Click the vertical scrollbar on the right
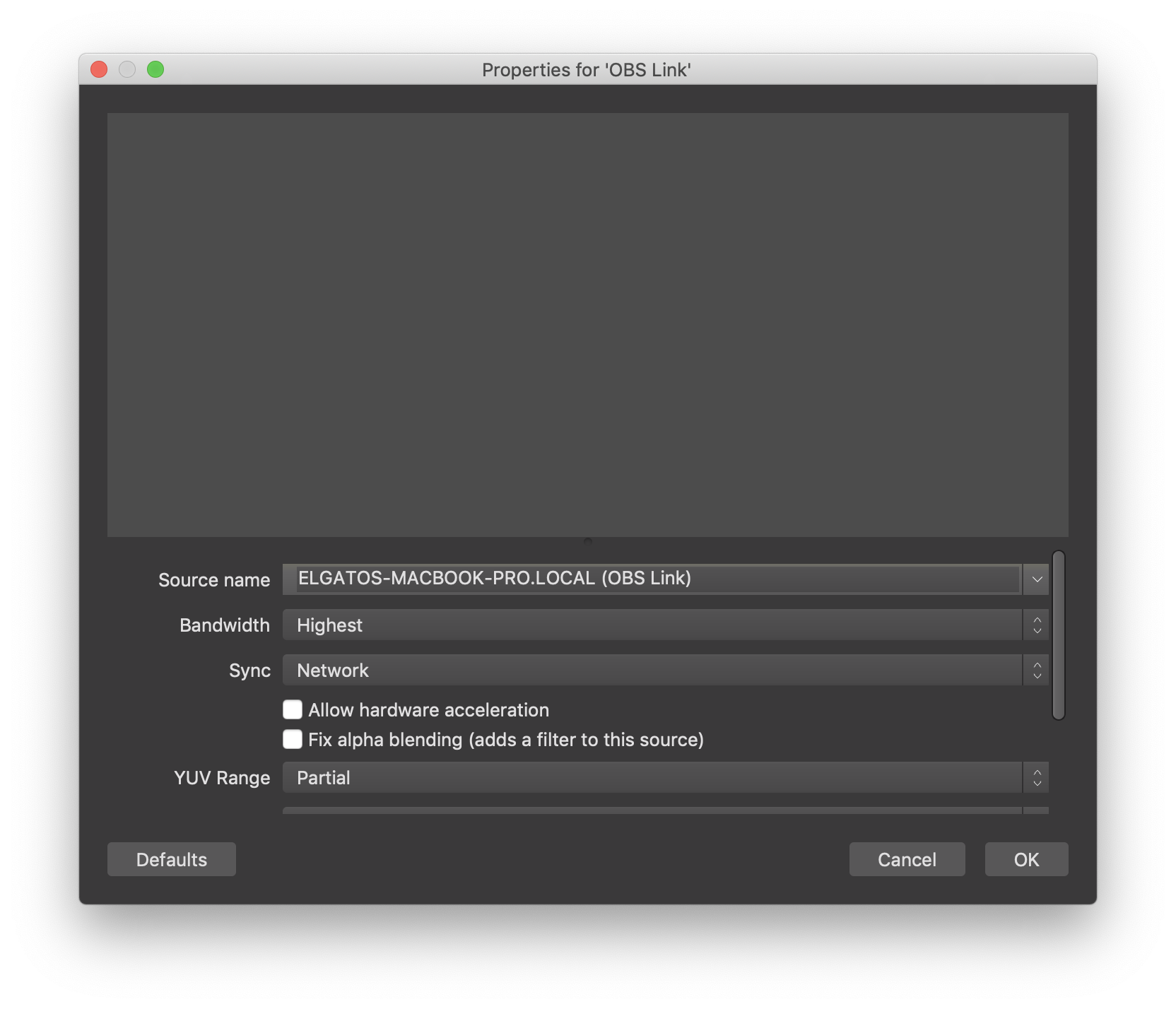This screenshot has height=1009, width=1176. (x=1059, y=636)
